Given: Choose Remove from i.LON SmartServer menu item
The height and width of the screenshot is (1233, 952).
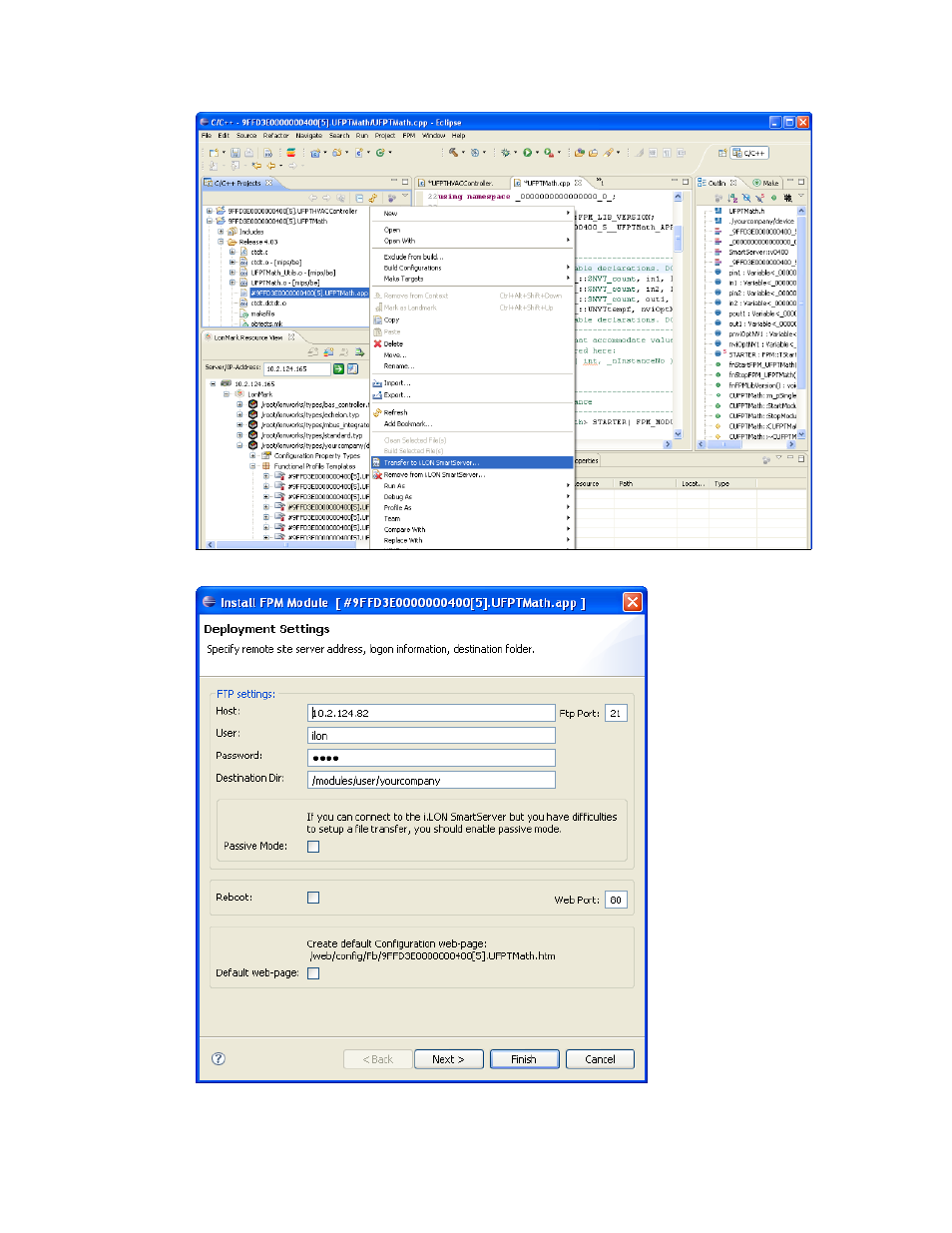Looking at the screenshot, I should pyautogui.click(x=471, y=475).
